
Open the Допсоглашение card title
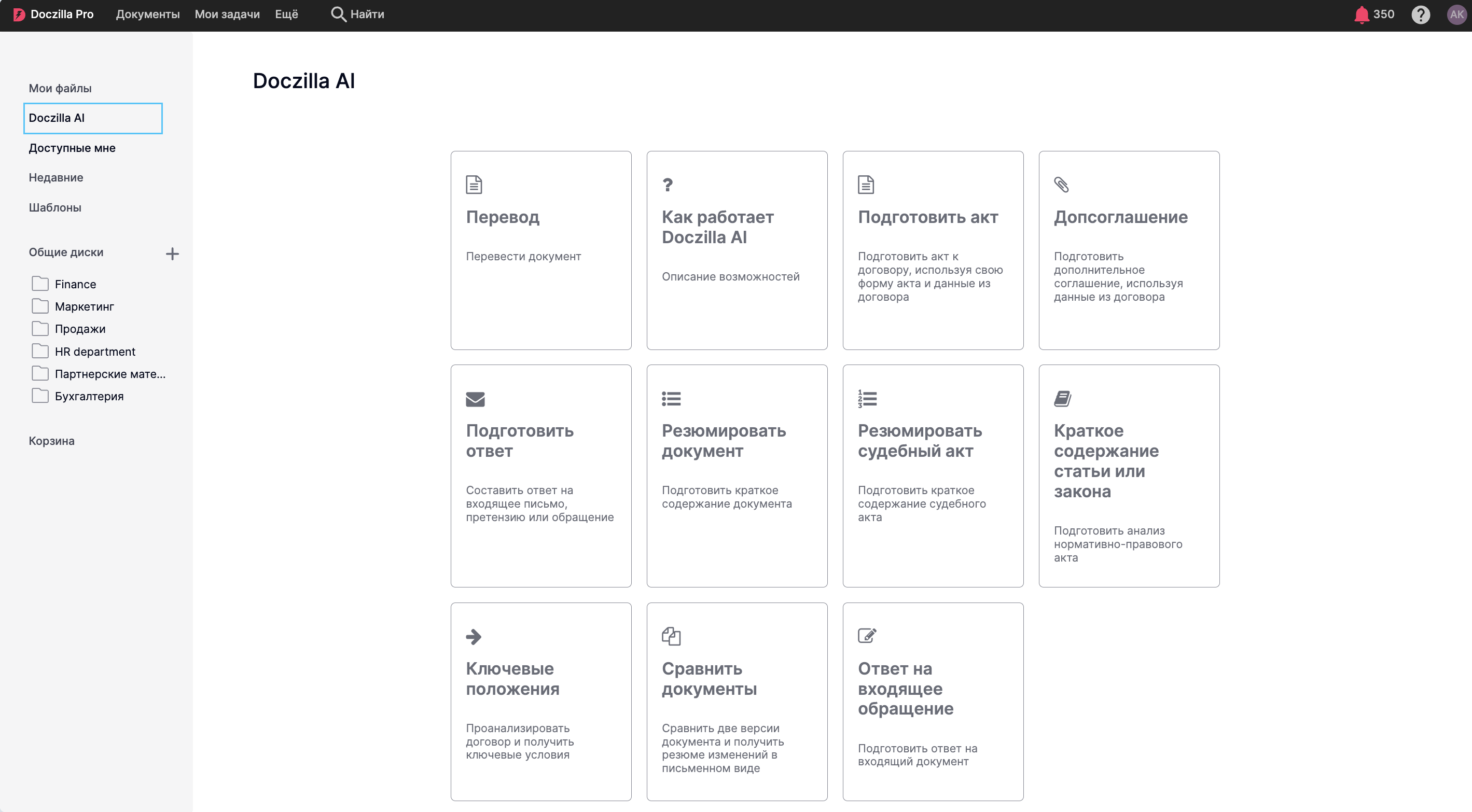[1120, 218]
